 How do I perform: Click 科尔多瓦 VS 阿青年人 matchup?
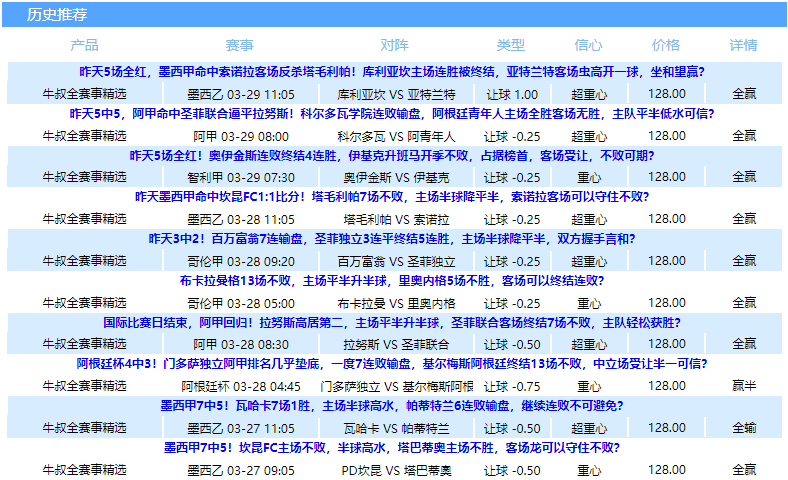coord(397,136)
